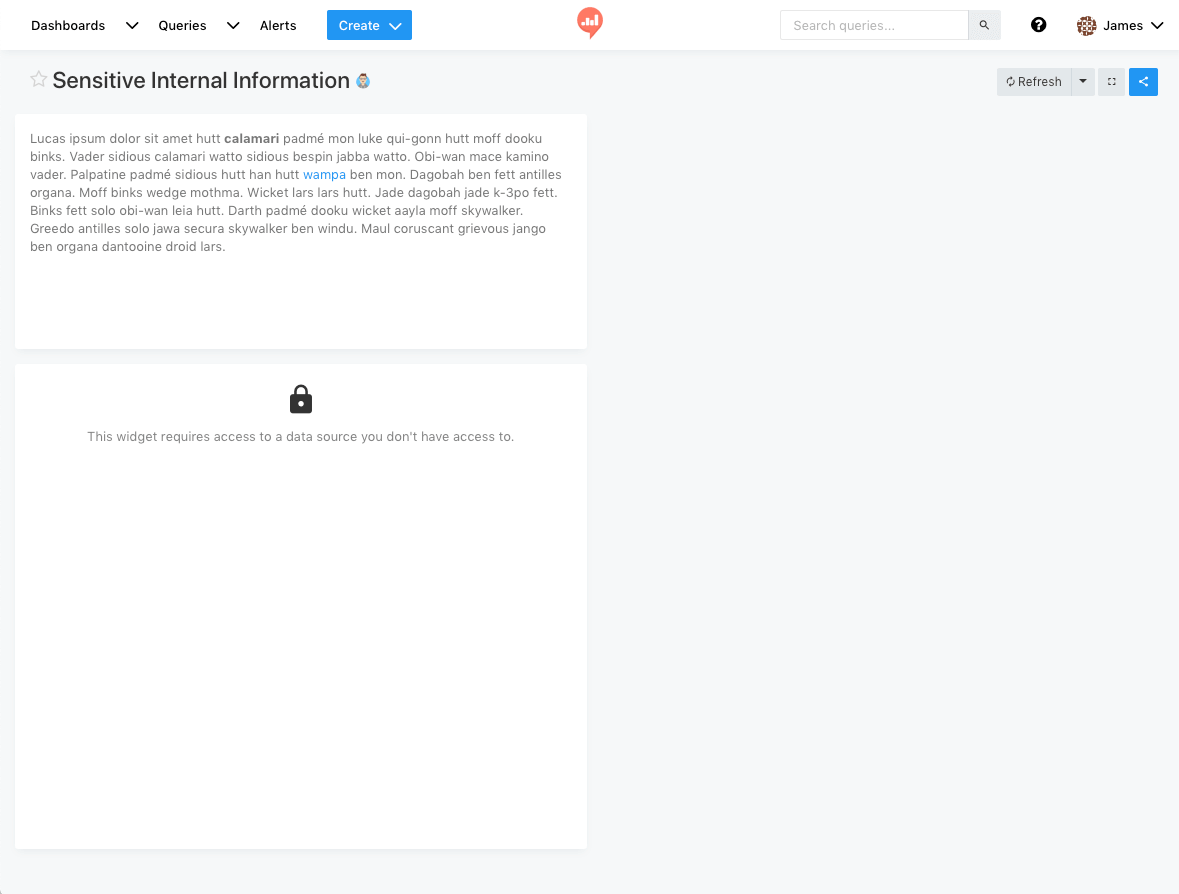Follow the wampa link in the text widget
The height and width of the screenshot is (894, 1179).
coord(324,175)
